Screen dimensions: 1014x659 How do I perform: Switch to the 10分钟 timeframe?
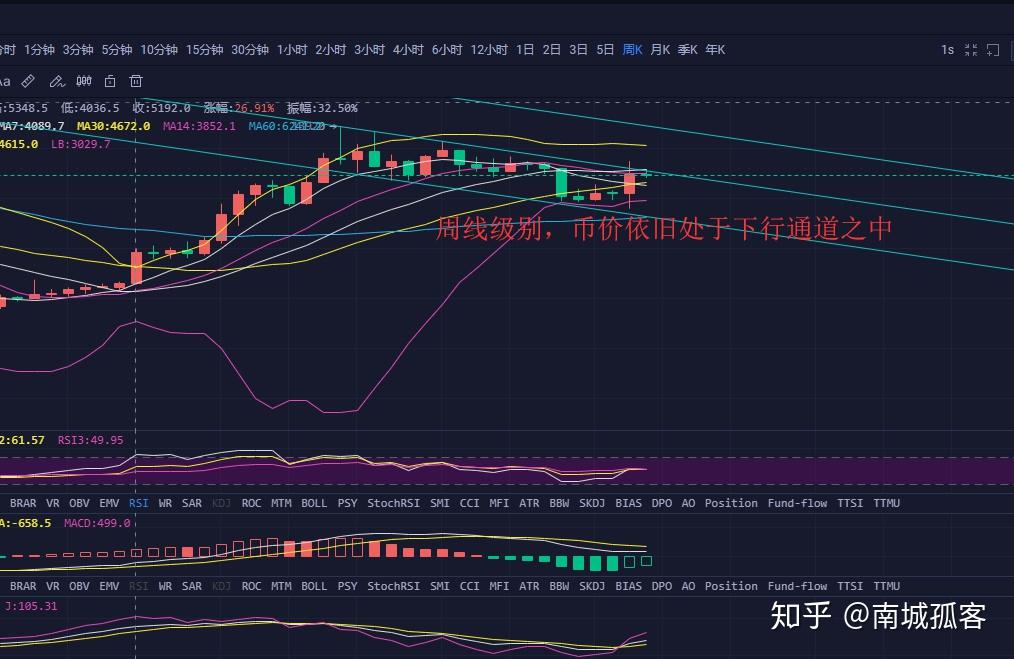[x=159, y=50]
